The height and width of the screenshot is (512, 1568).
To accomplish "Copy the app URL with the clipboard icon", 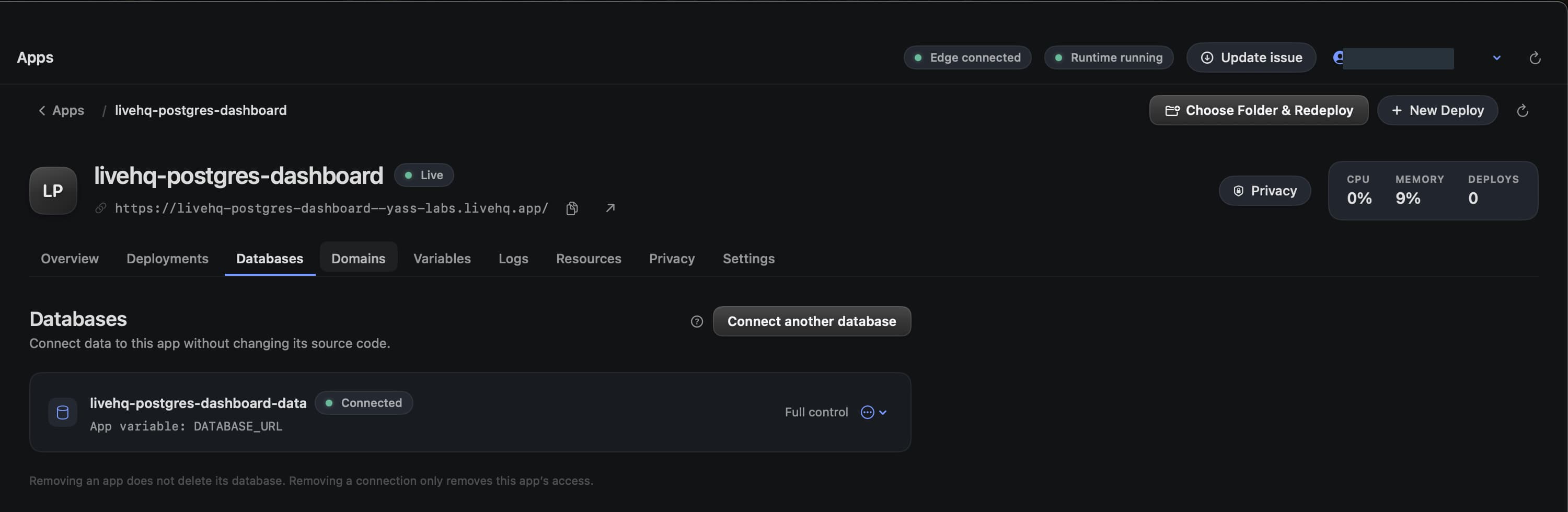I will pyautogui.click(x=572, y=208).
